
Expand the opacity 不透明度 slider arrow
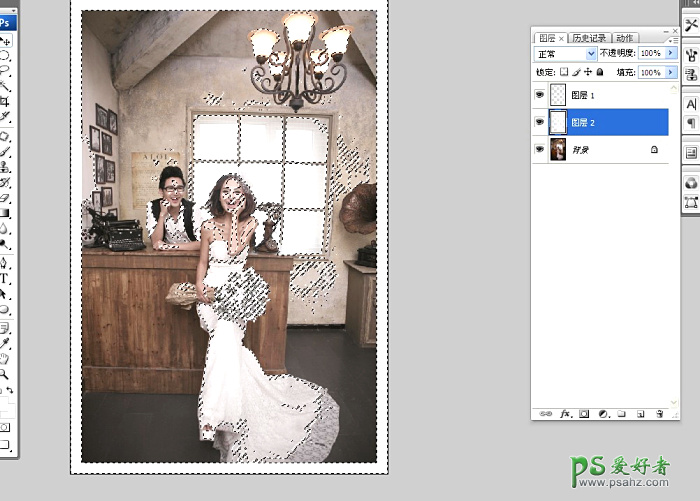click(671, 53)
